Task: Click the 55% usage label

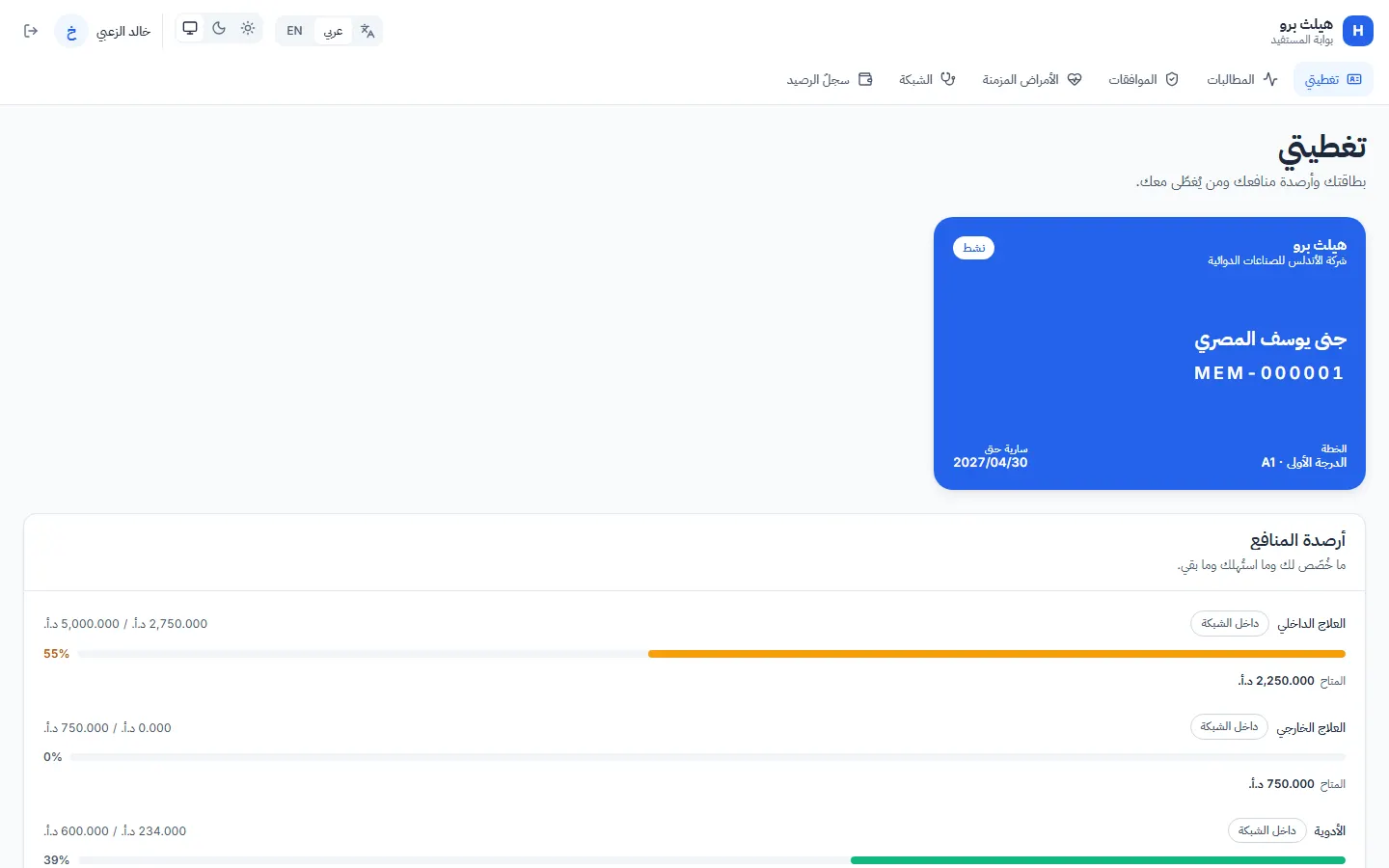Action: [56, 654]
